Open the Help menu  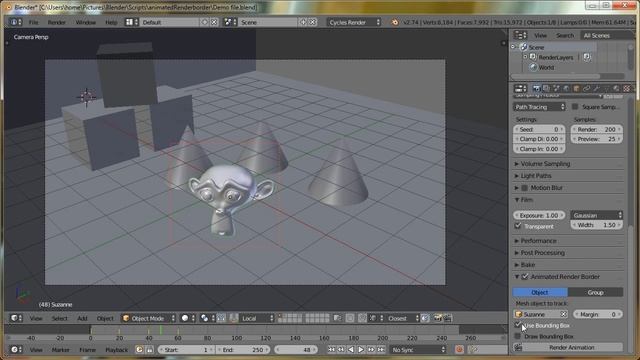coord(111,22)
